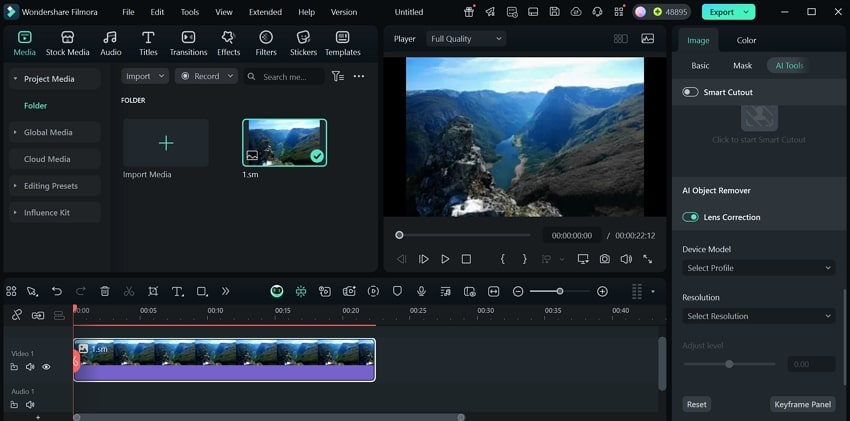
Task: Open the Select Resolution dropdown
Action: (758, 316)
